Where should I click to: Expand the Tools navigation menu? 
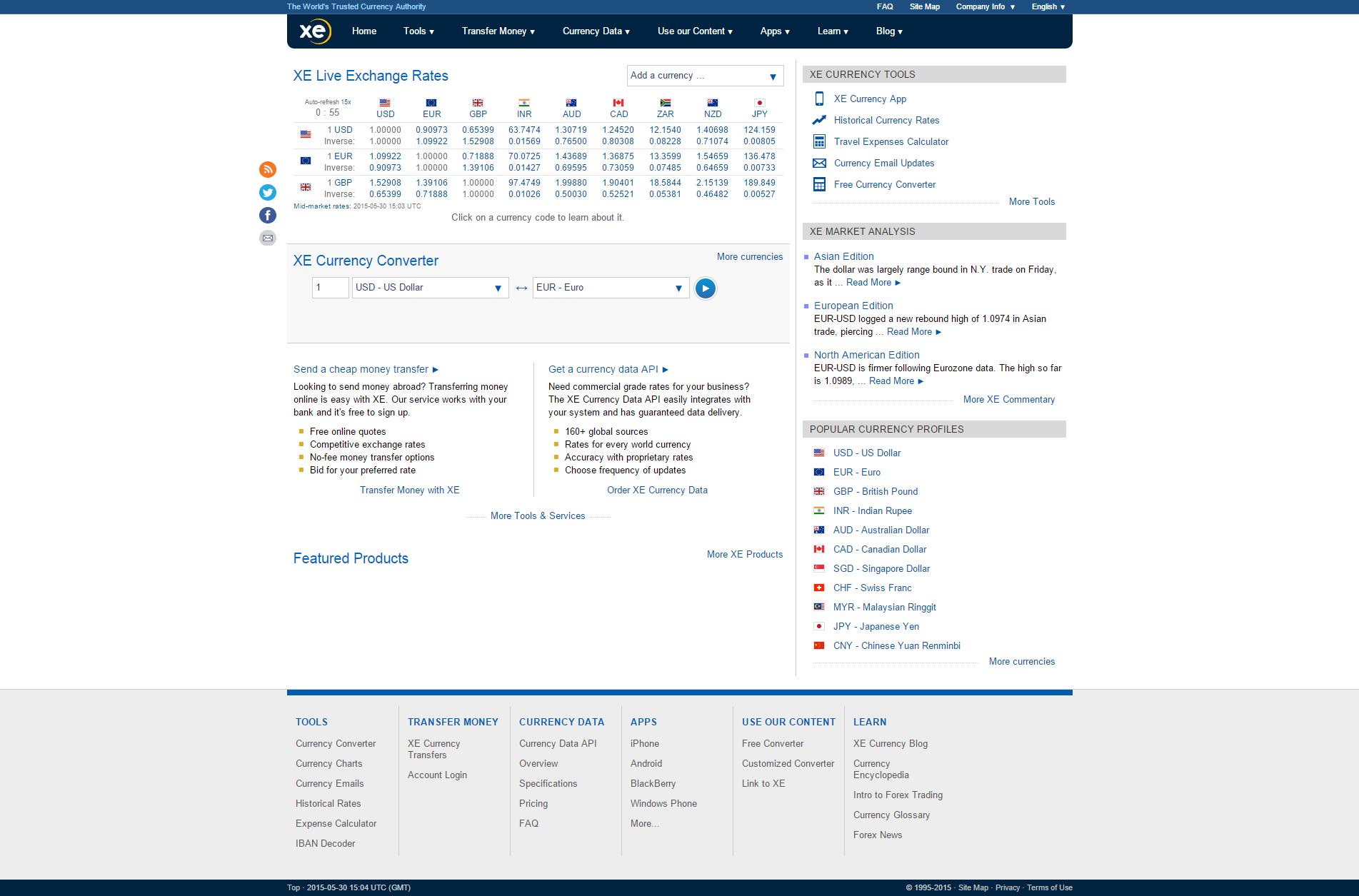[x=418, y=31]
